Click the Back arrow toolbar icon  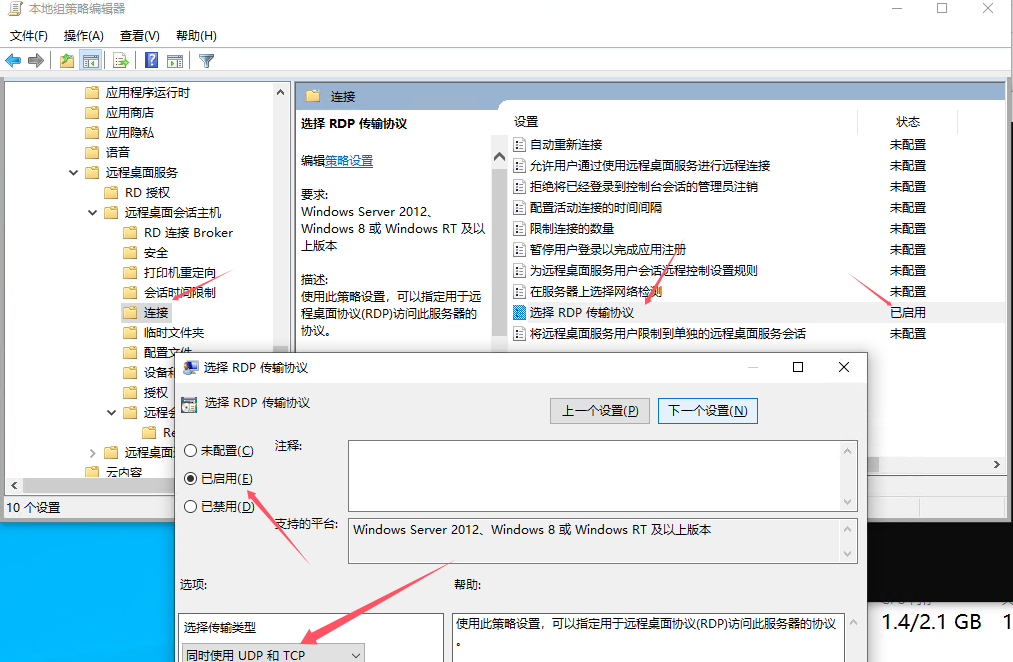[x=13, y=61]
